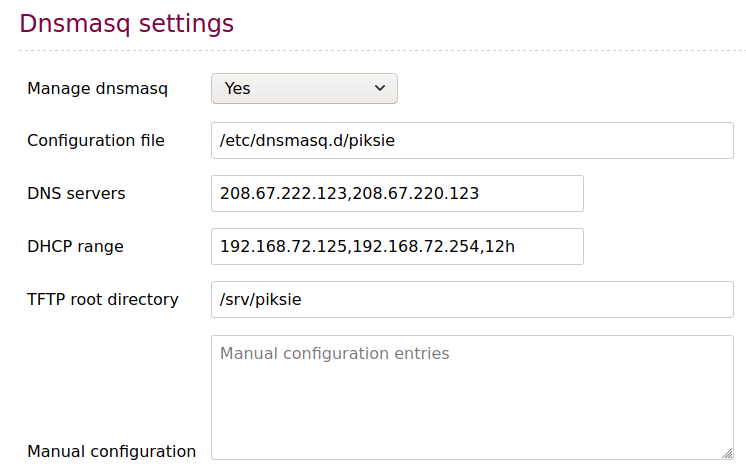Click the Manual configuration entries placeholder text
Viewport: 746px width, 473px height.
334,354
